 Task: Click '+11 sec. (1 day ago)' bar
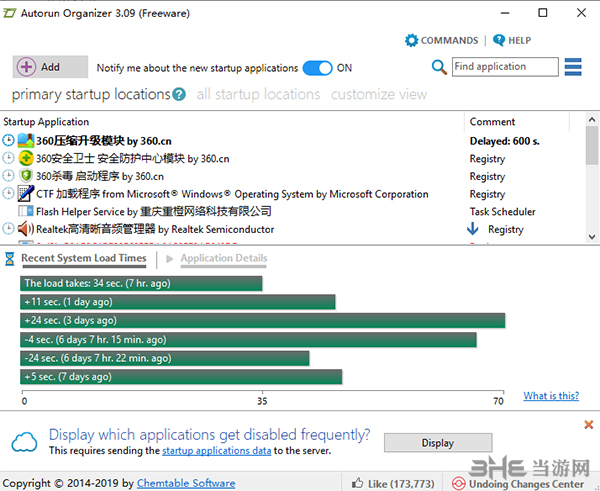[x=178, y=302]
